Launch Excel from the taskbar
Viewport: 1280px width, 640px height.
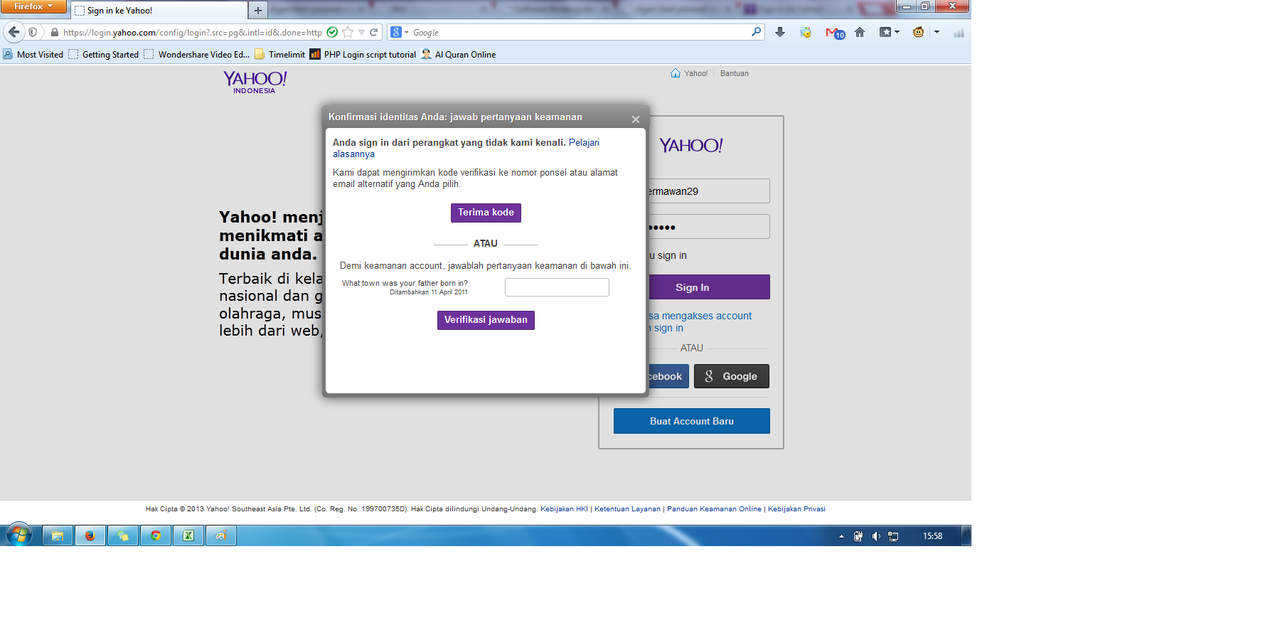point(188,535)
